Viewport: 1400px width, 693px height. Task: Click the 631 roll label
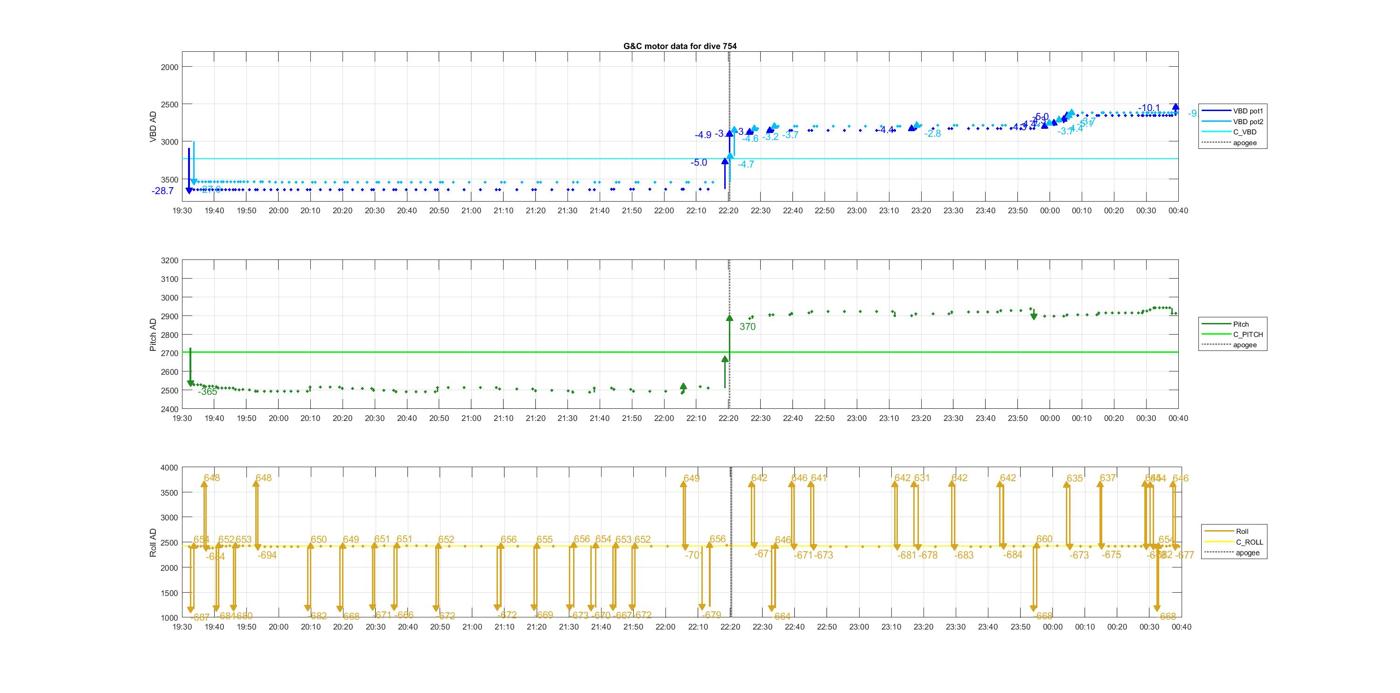tap(922, 478)
